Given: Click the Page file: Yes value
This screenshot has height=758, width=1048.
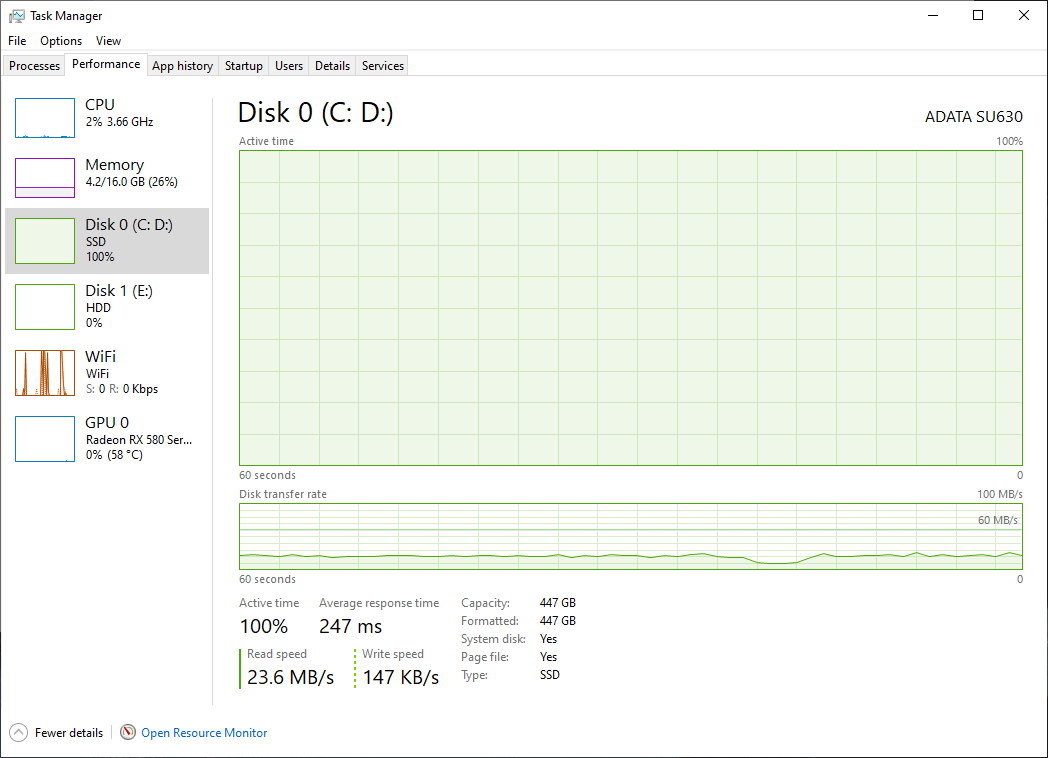Looking at the screenshot, I should [x=548, y=657].
